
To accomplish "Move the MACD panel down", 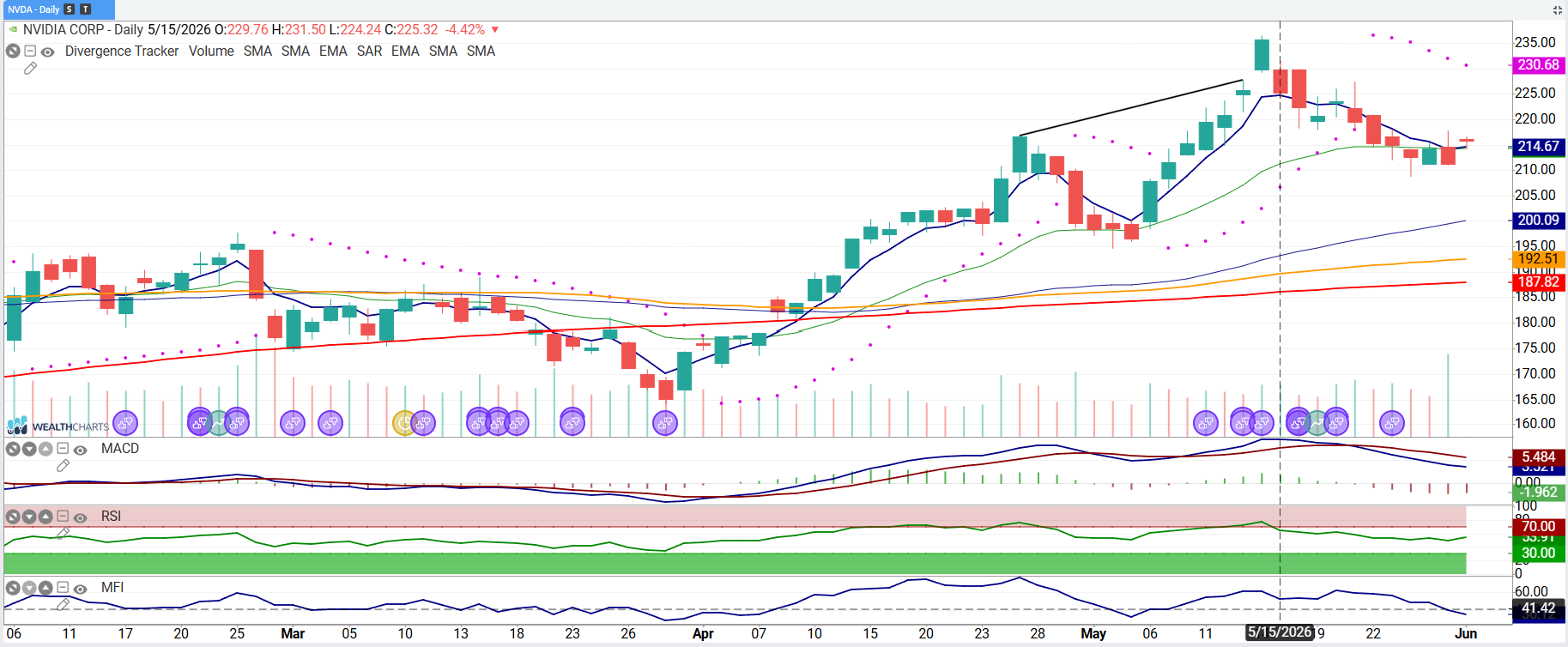I will 29,449.
